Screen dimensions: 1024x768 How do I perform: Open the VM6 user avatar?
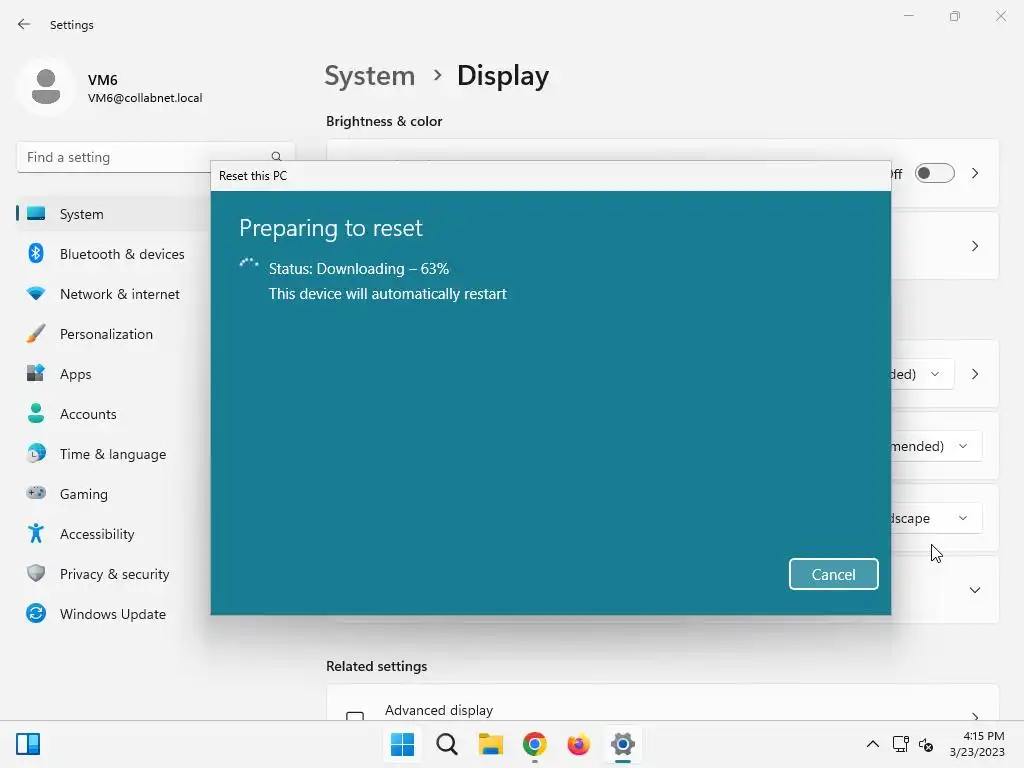click(x=46, y=86)
